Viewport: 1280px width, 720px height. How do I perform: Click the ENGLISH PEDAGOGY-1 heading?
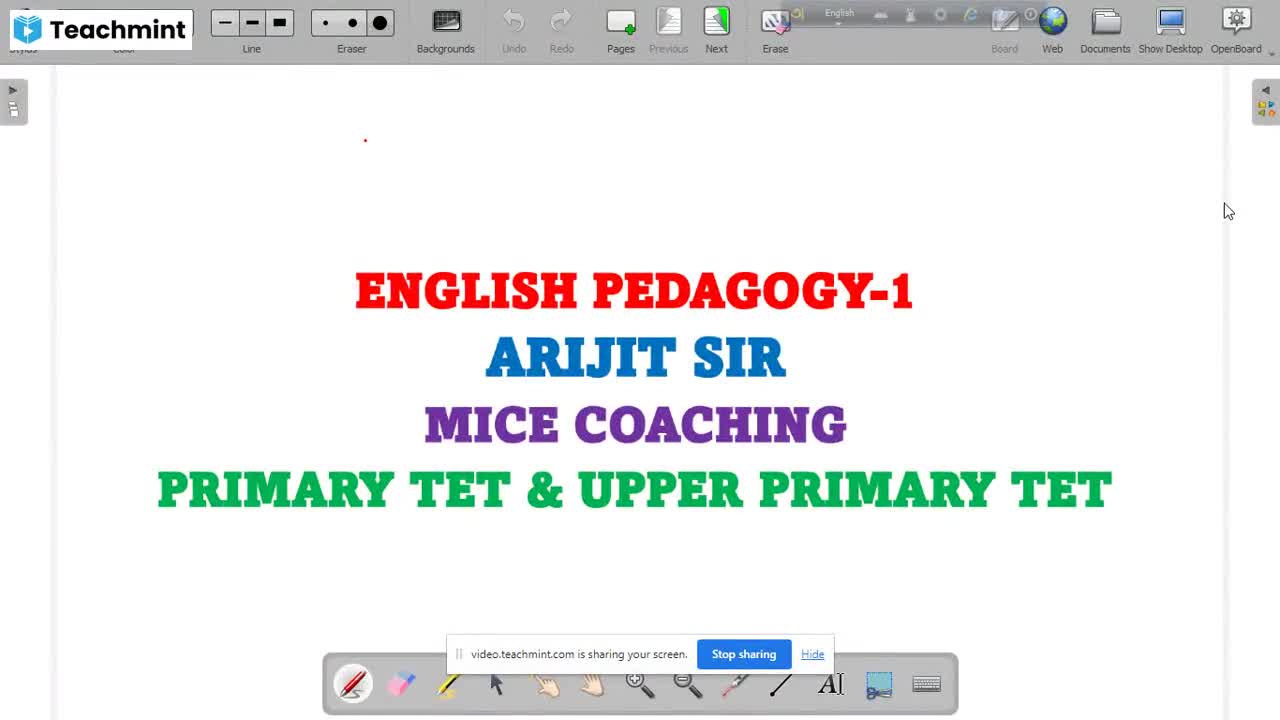pos(634,291)
